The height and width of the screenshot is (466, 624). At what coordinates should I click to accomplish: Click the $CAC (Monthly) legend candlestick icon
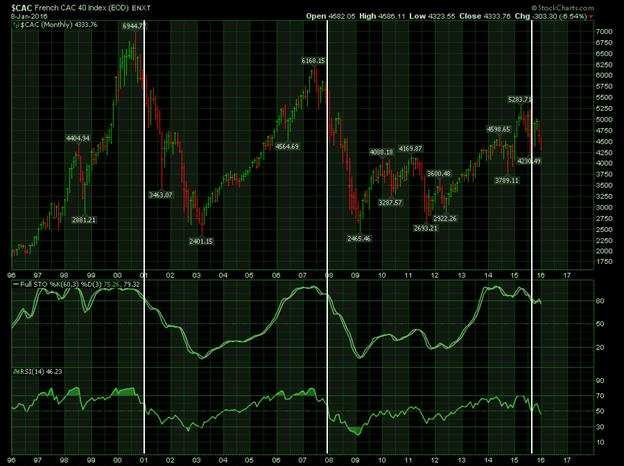13,28
